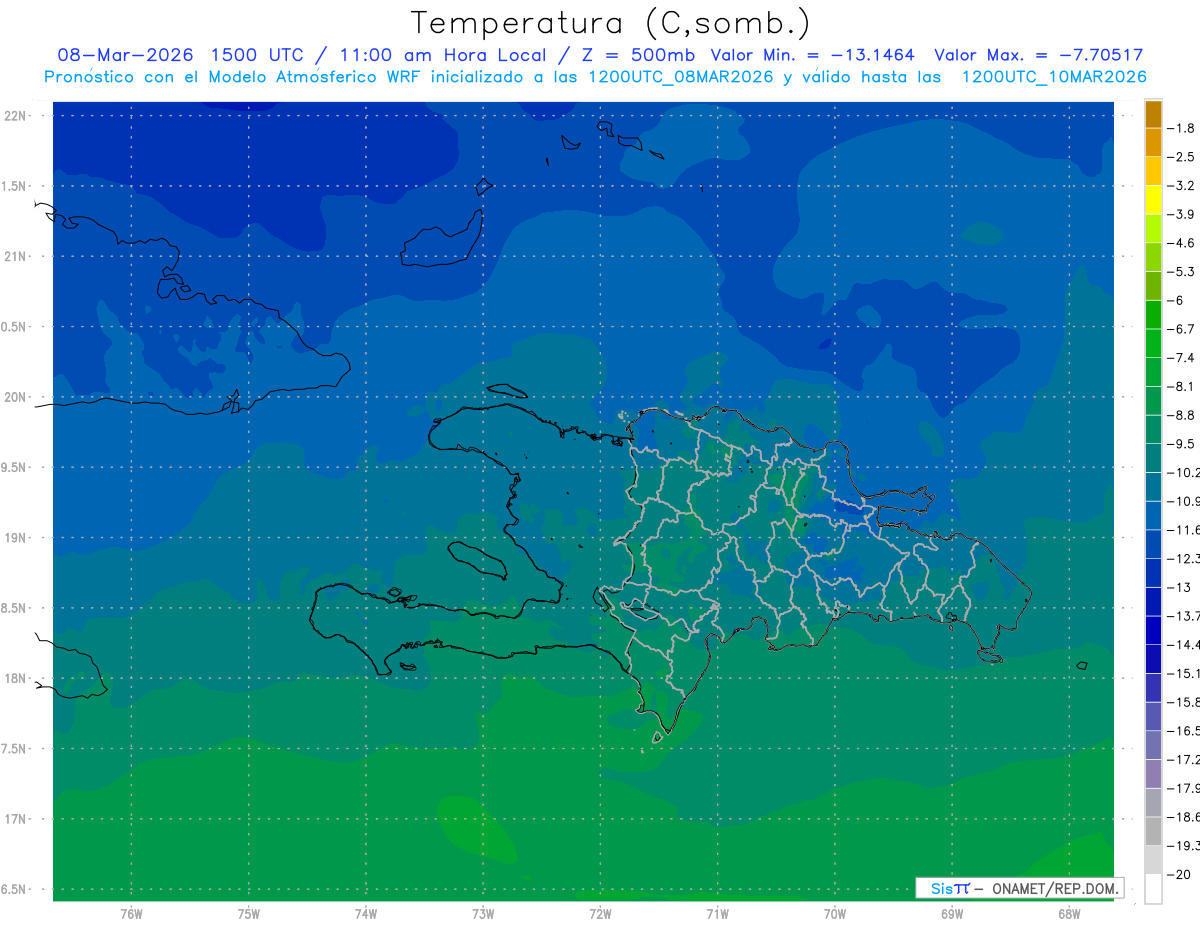Click the "72W" longitude label
The image size is (1200, 927).
(x=600, y=914)
